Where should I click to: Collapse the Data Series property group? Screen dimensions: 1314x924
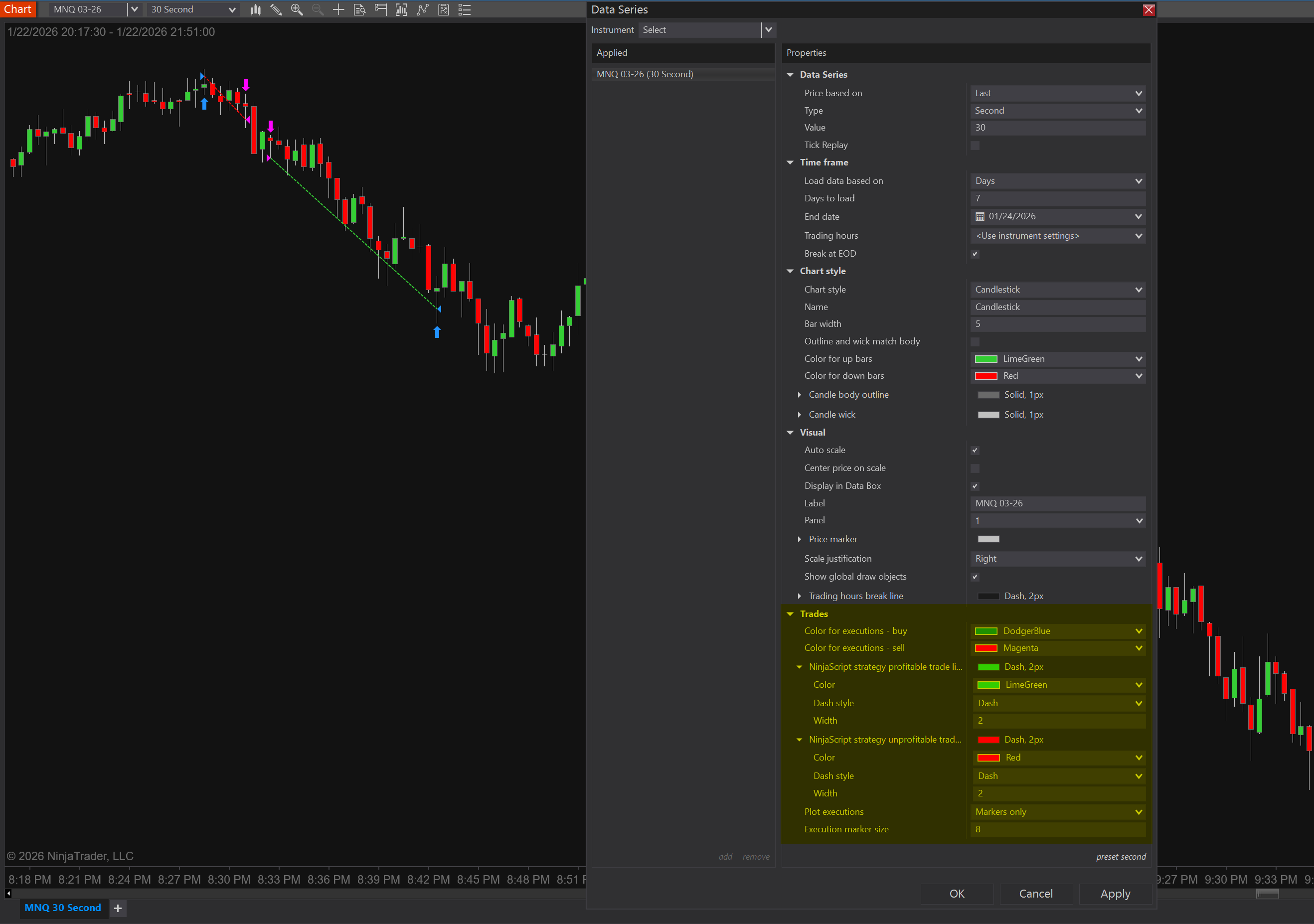(790, 75)
